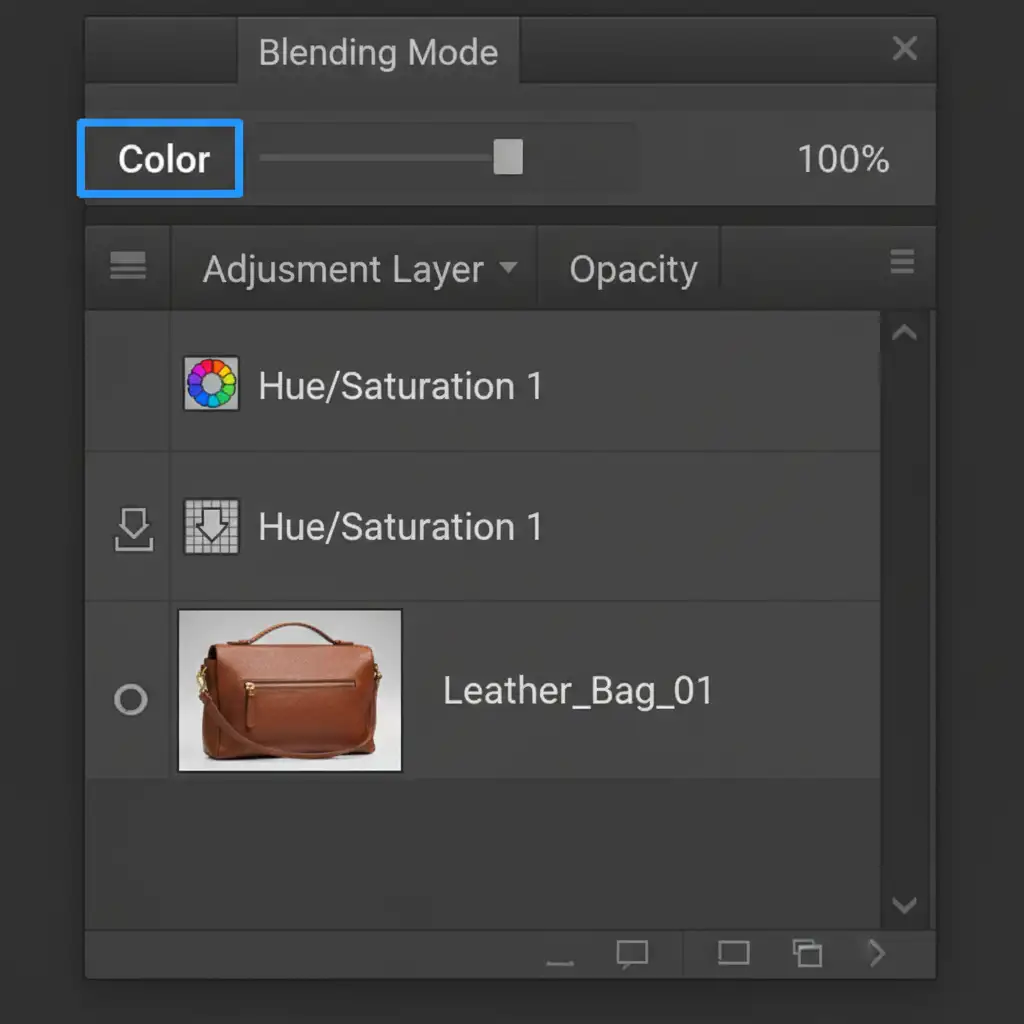Image resolution: width=1024 pixels, height=1024 pixels.
Task: Select the Blending Mode tab
Action: (x=378, y=52)
